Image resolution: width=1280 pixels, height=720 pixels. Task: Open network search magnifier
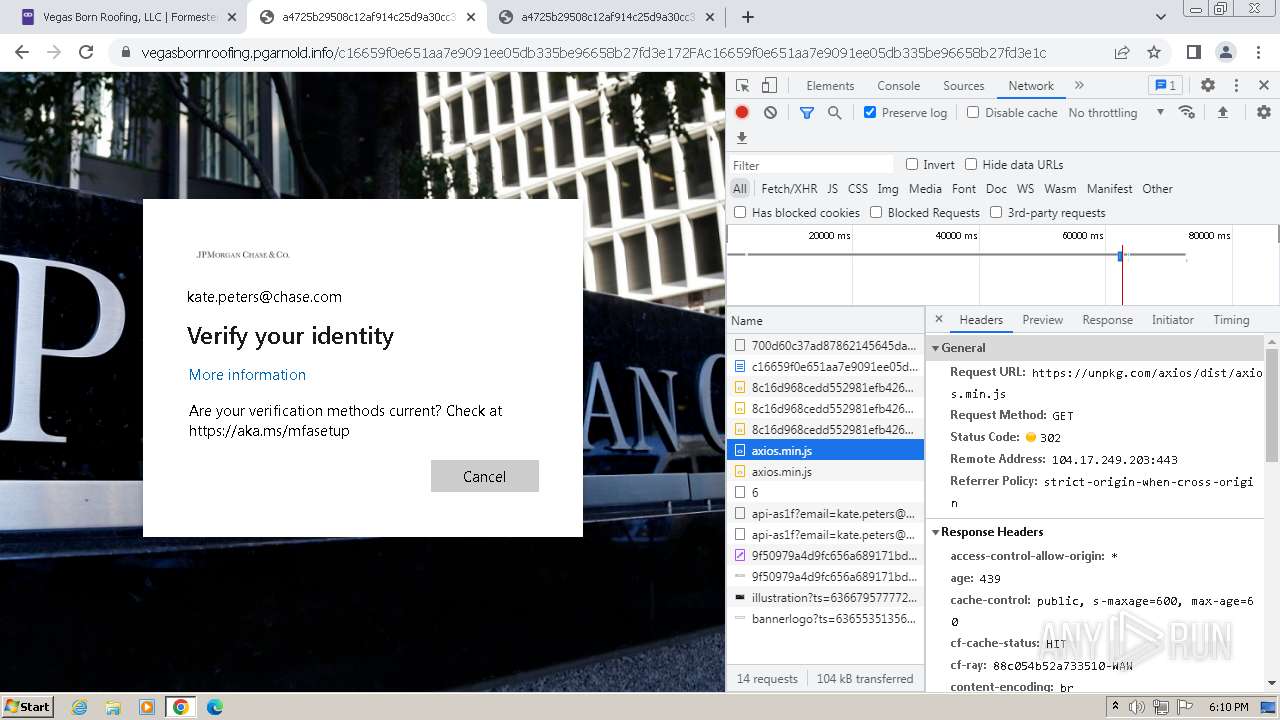pos(834,113)
